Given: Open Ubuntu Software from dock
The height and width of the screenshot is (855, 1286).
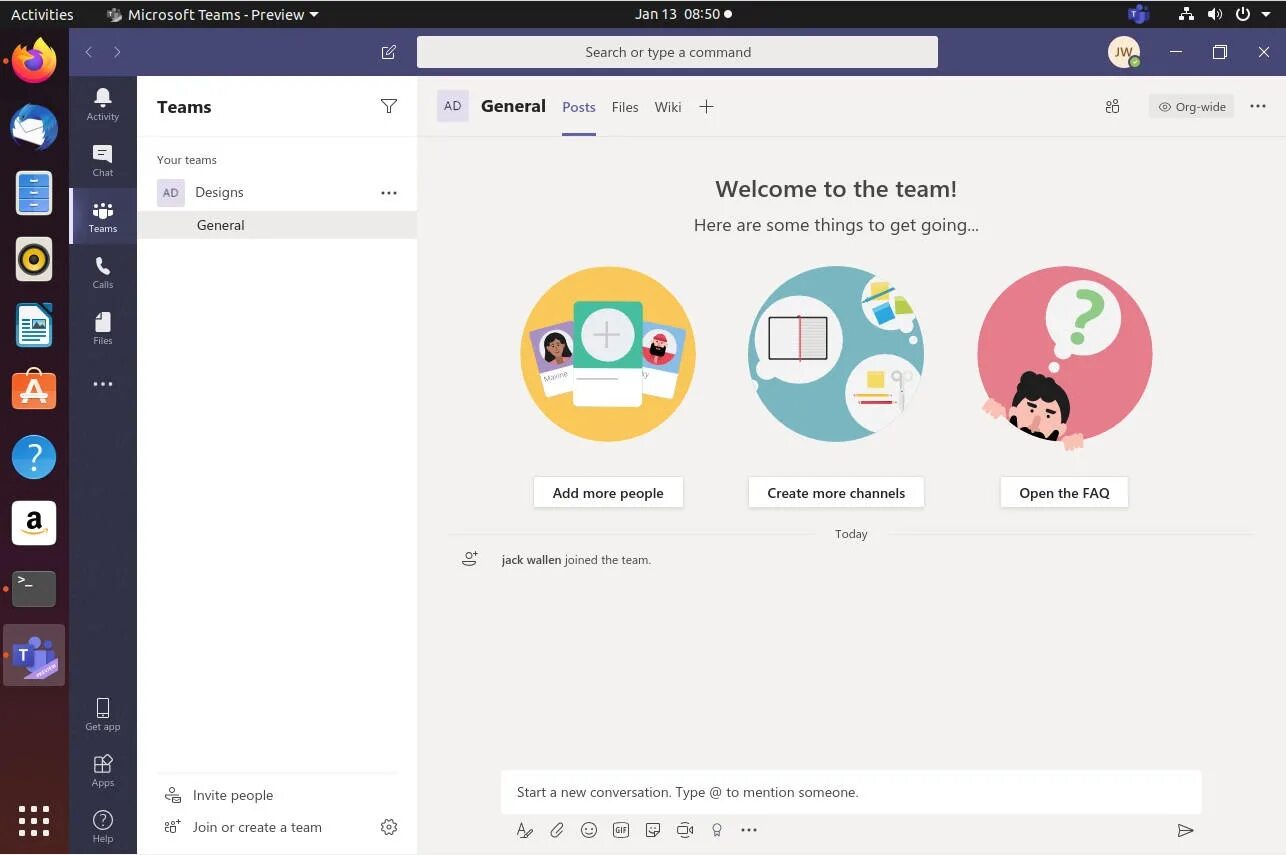Looking at the screenshot, I should click(x=34, y=391).
